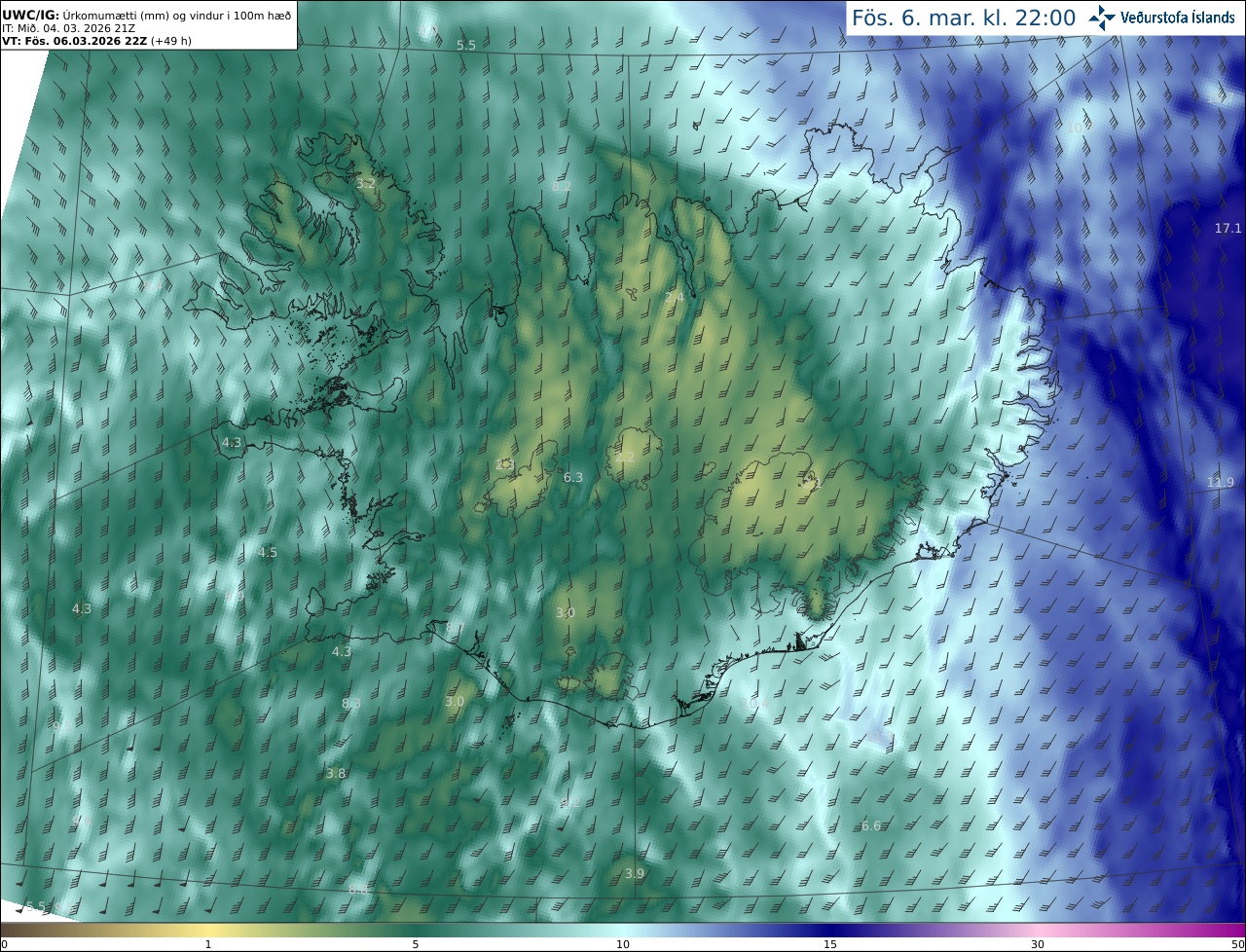Image resolution: width=1246 pixels, height=952 pixels.
Task: Click the Veðurstofa Íslands logo emblem
Action: 1102,18
